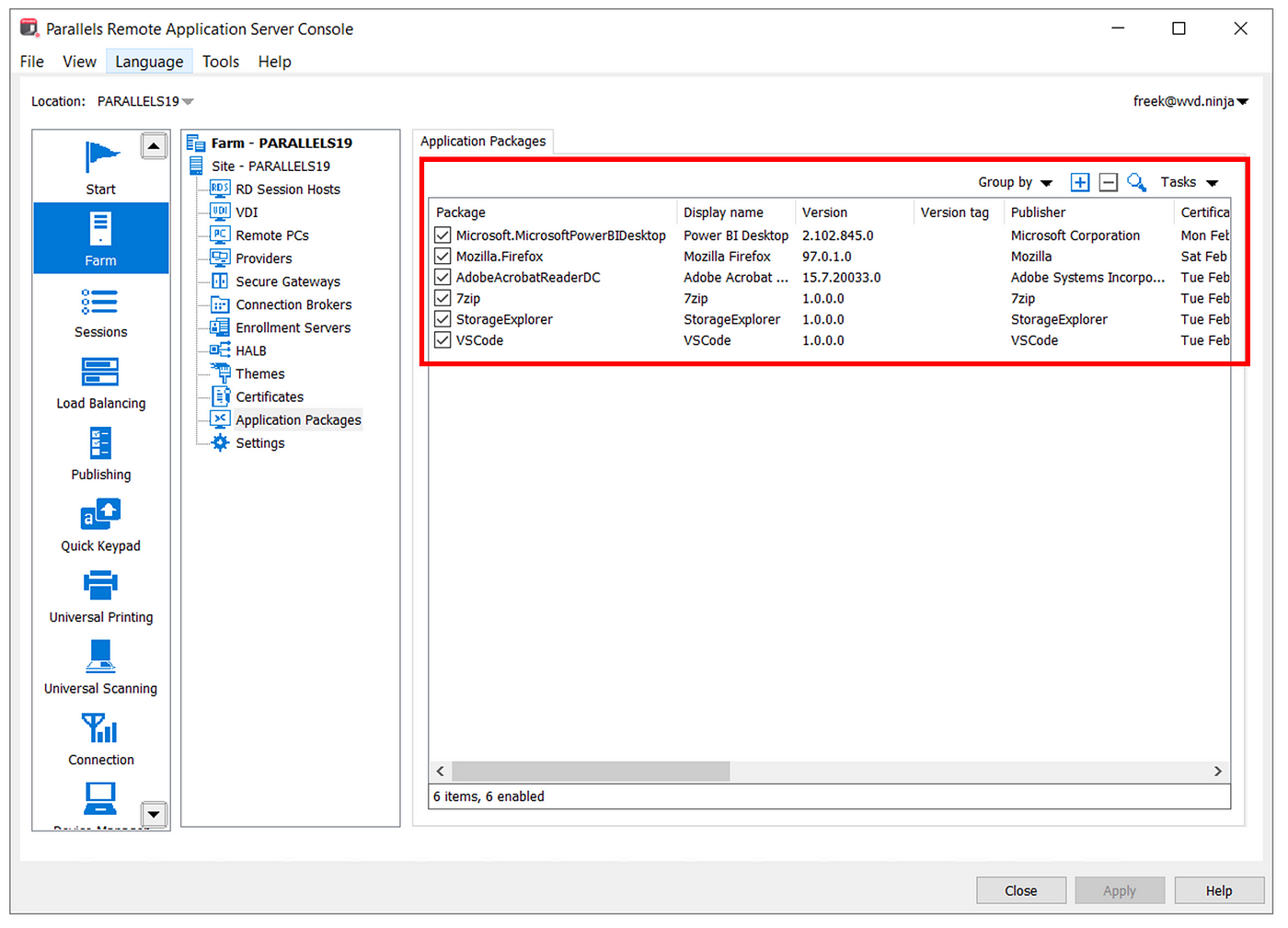
Task: Click the horizontal scrollbar thumb
Action: (x=591, y=771)
